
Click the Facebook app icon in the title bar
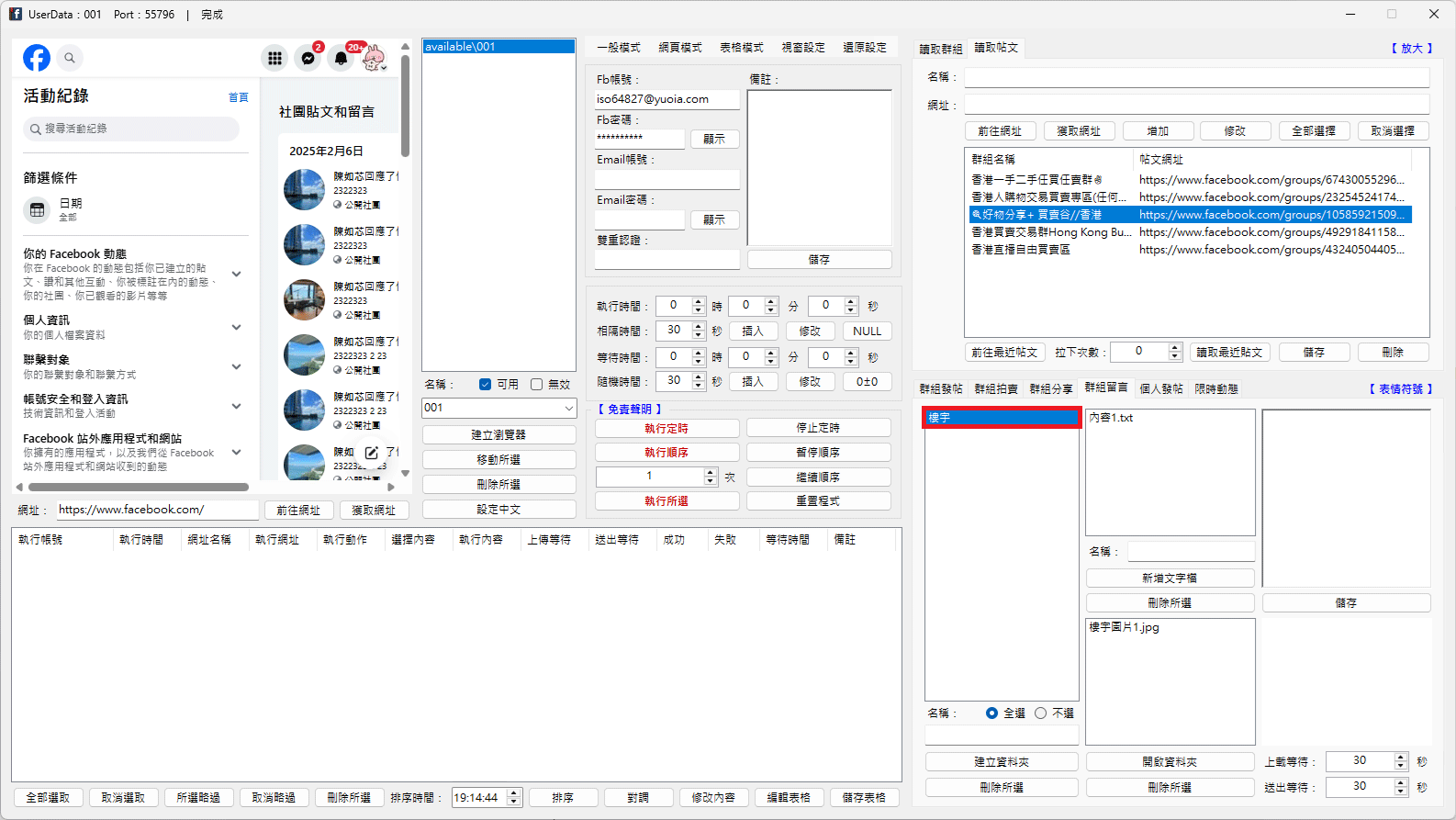point(15,14)
